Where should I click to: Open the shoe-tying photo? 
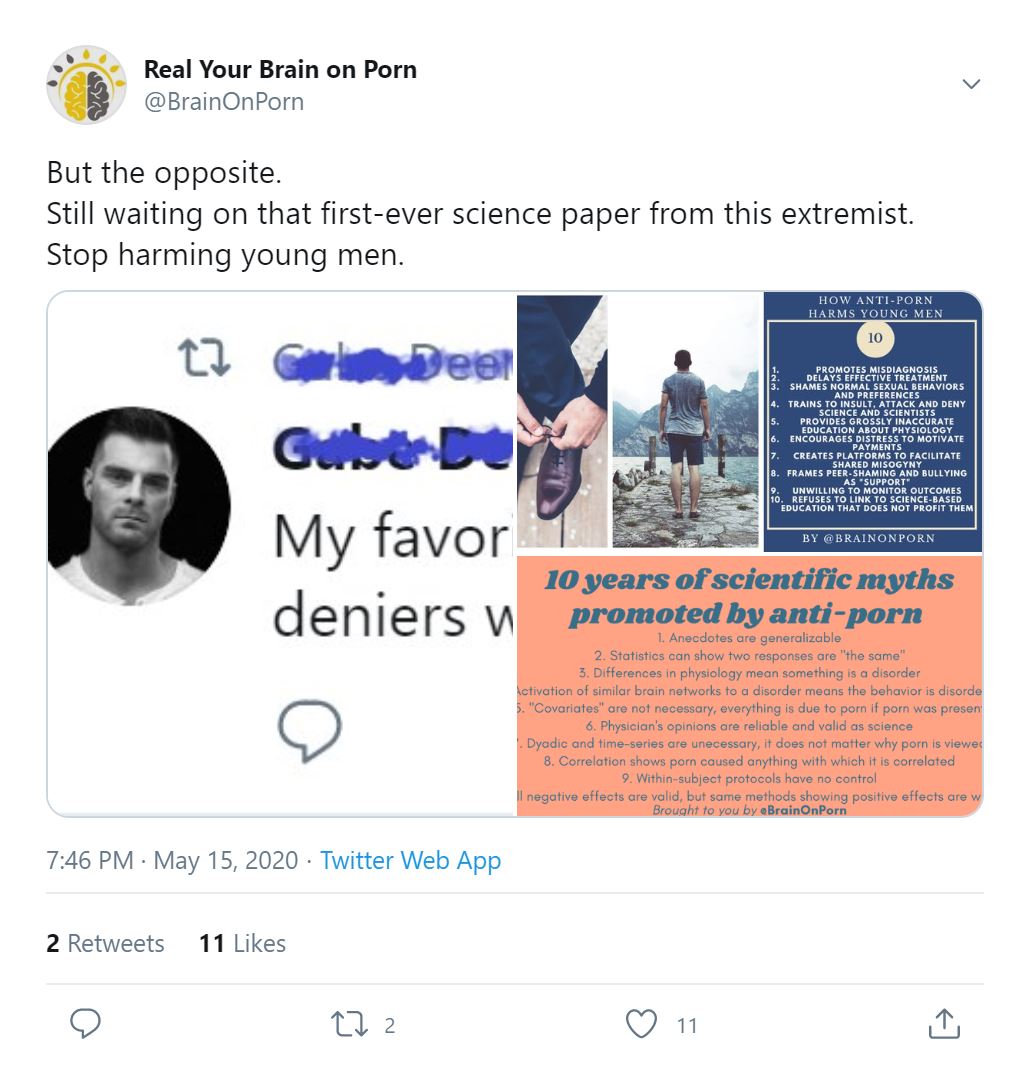[x=562, y=421]
